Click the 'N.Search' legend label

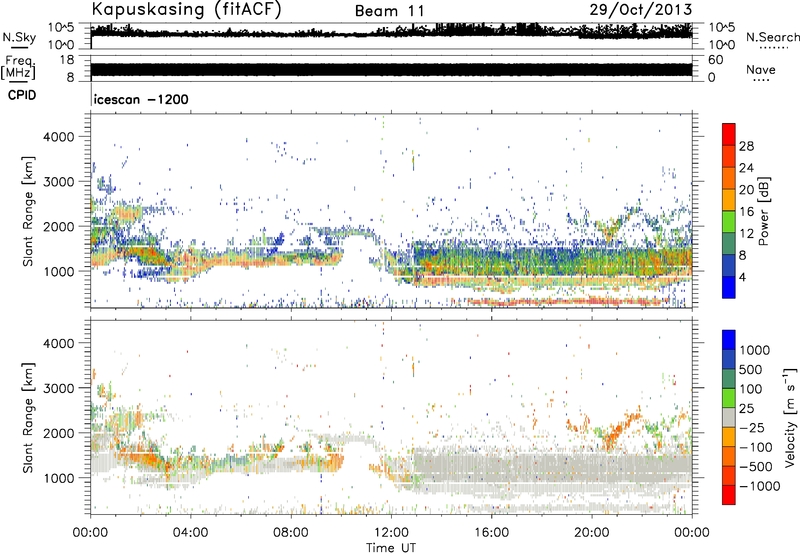tap(772, 37)
